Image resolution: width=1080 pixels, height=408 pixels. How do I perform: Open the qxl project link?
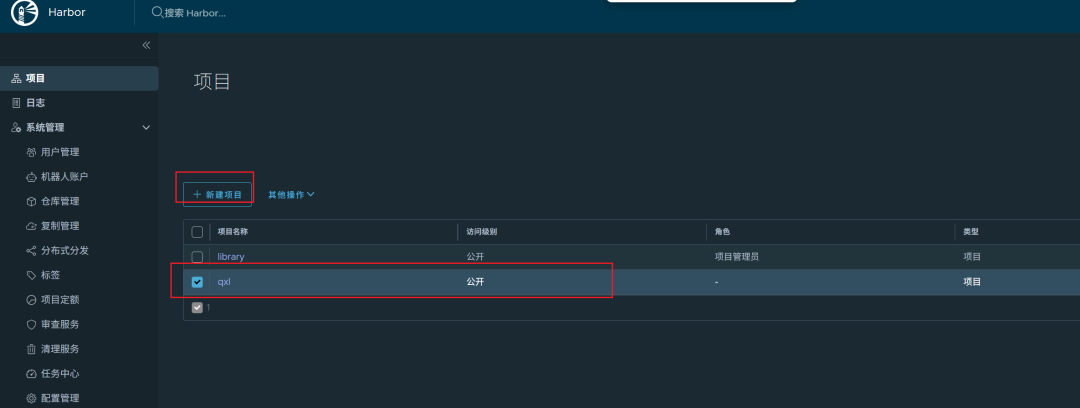point(224,282)
